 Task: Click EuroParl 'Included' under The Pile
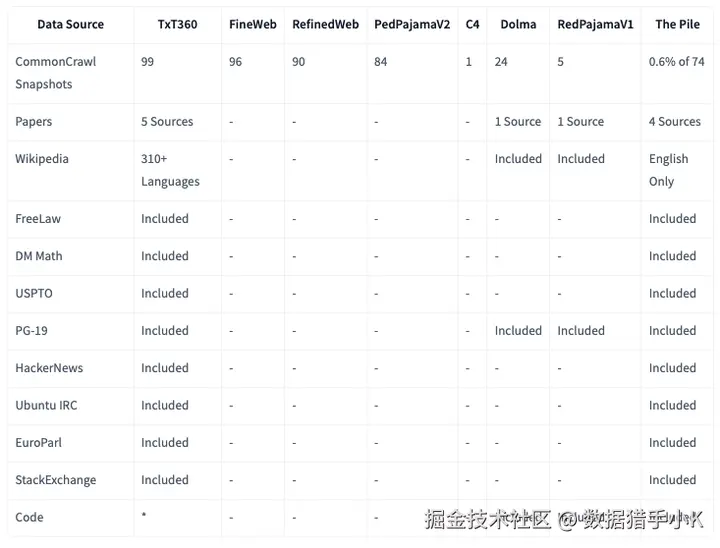[x=672, y=443]
